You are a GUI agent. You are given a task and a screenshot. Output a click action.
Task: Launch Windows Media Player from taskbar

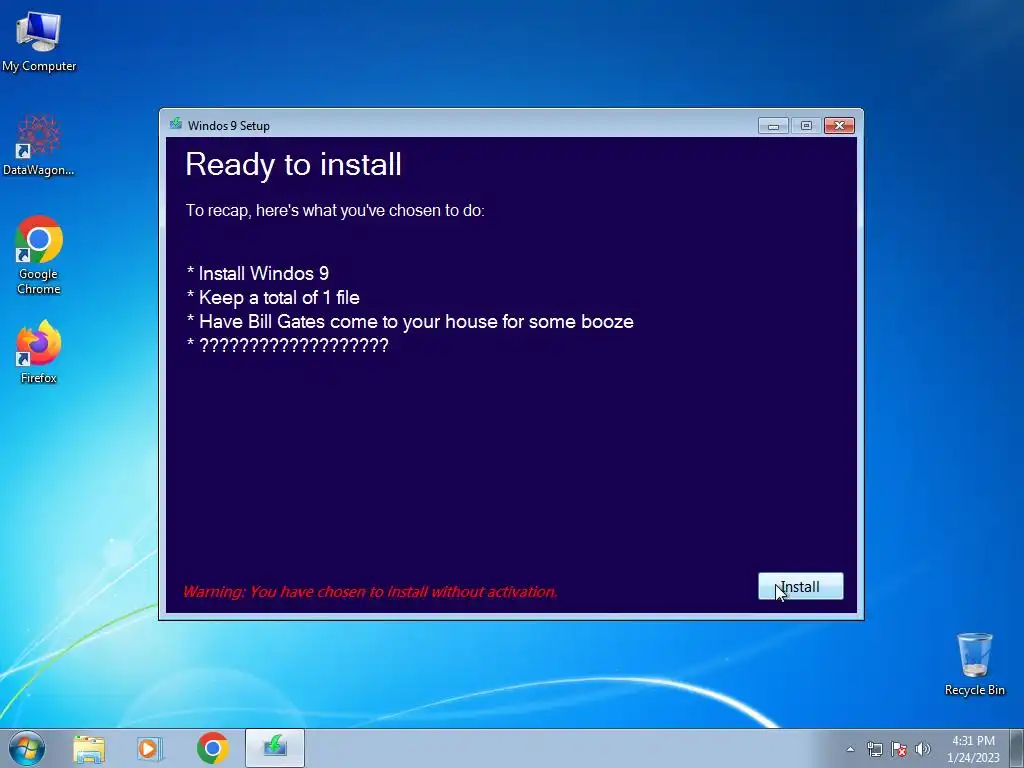coord(150,748)
